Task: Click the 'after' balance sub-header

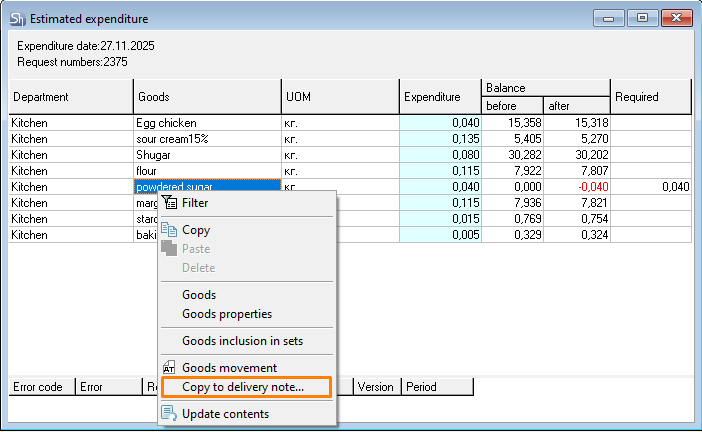Action: (x=575, y=106)
